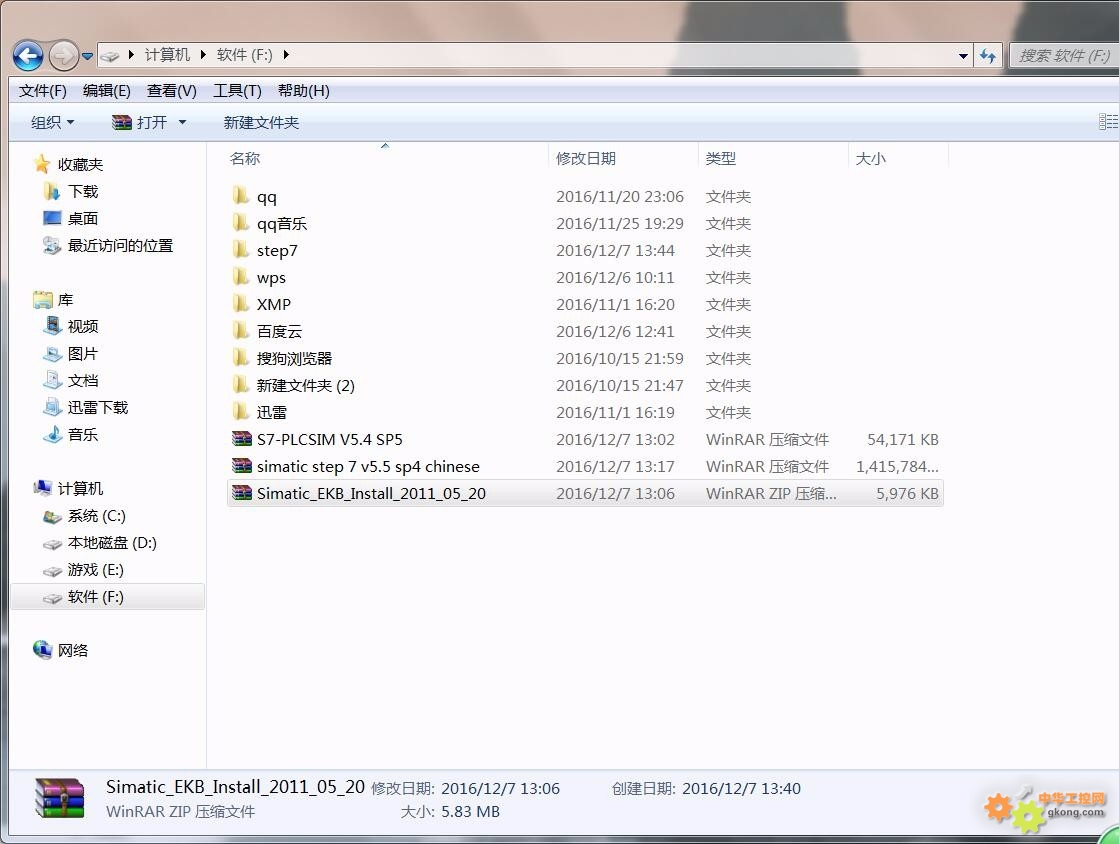Open drive 游戏 (E:)
The width and height of the screenshot is (1119, 844).
coord(95,570)
